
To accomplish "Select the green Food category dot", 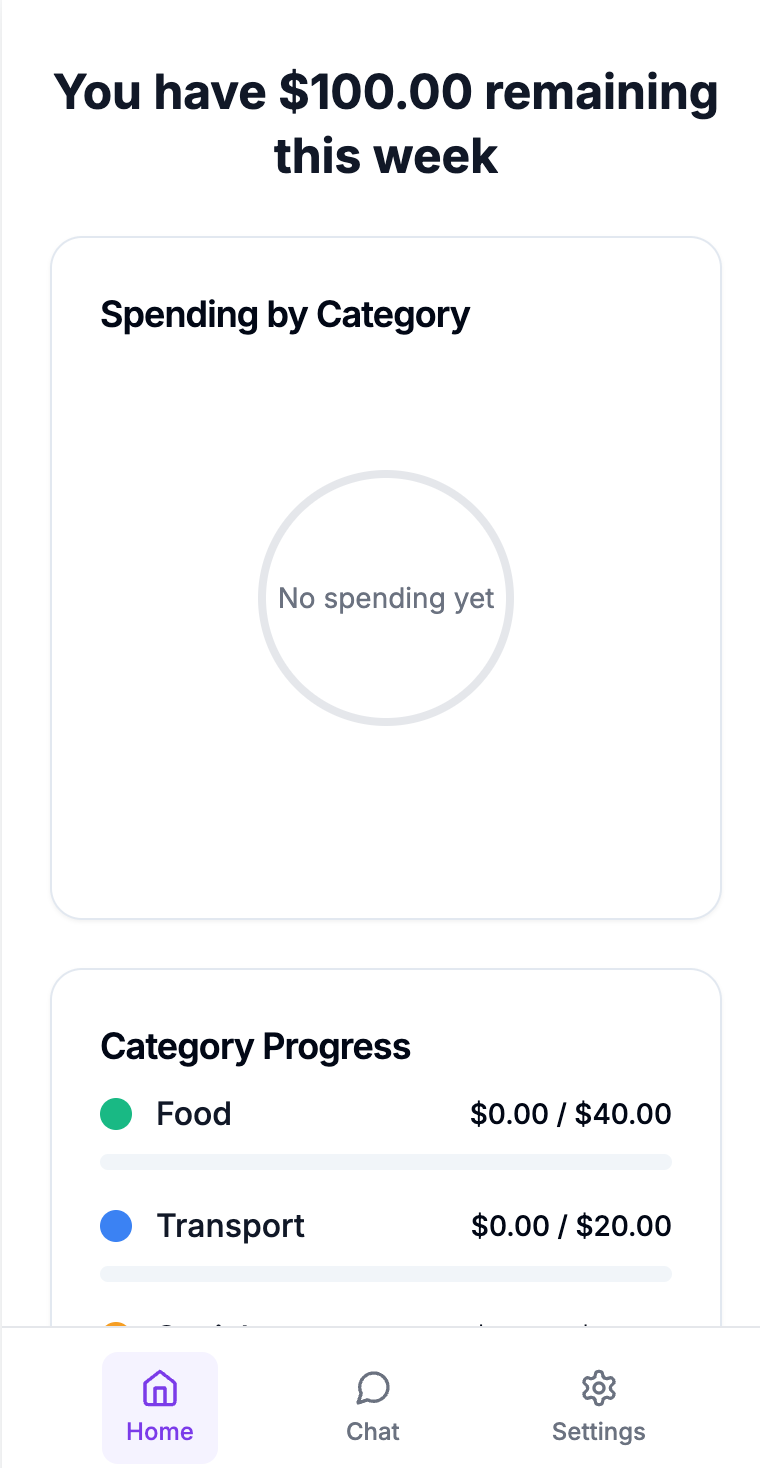I will 117,1114.
